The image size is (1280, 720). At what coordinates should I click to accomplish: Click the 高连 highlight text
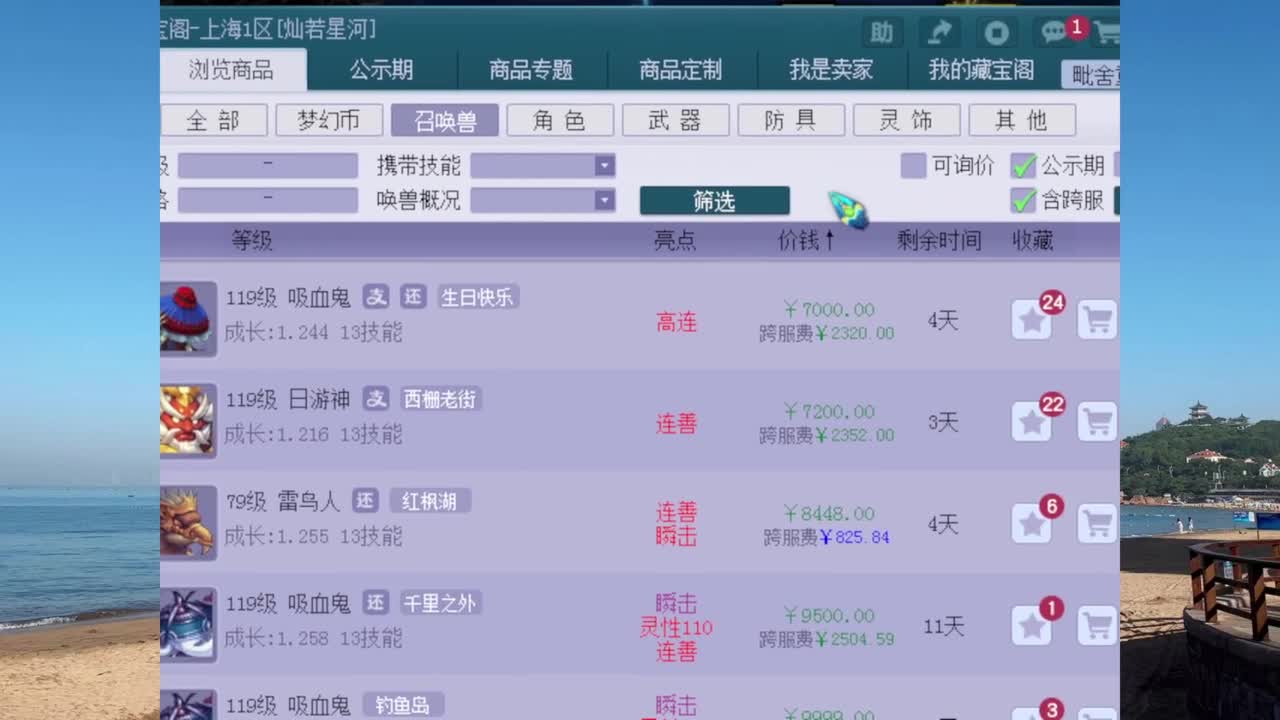(x=676, y=322)
